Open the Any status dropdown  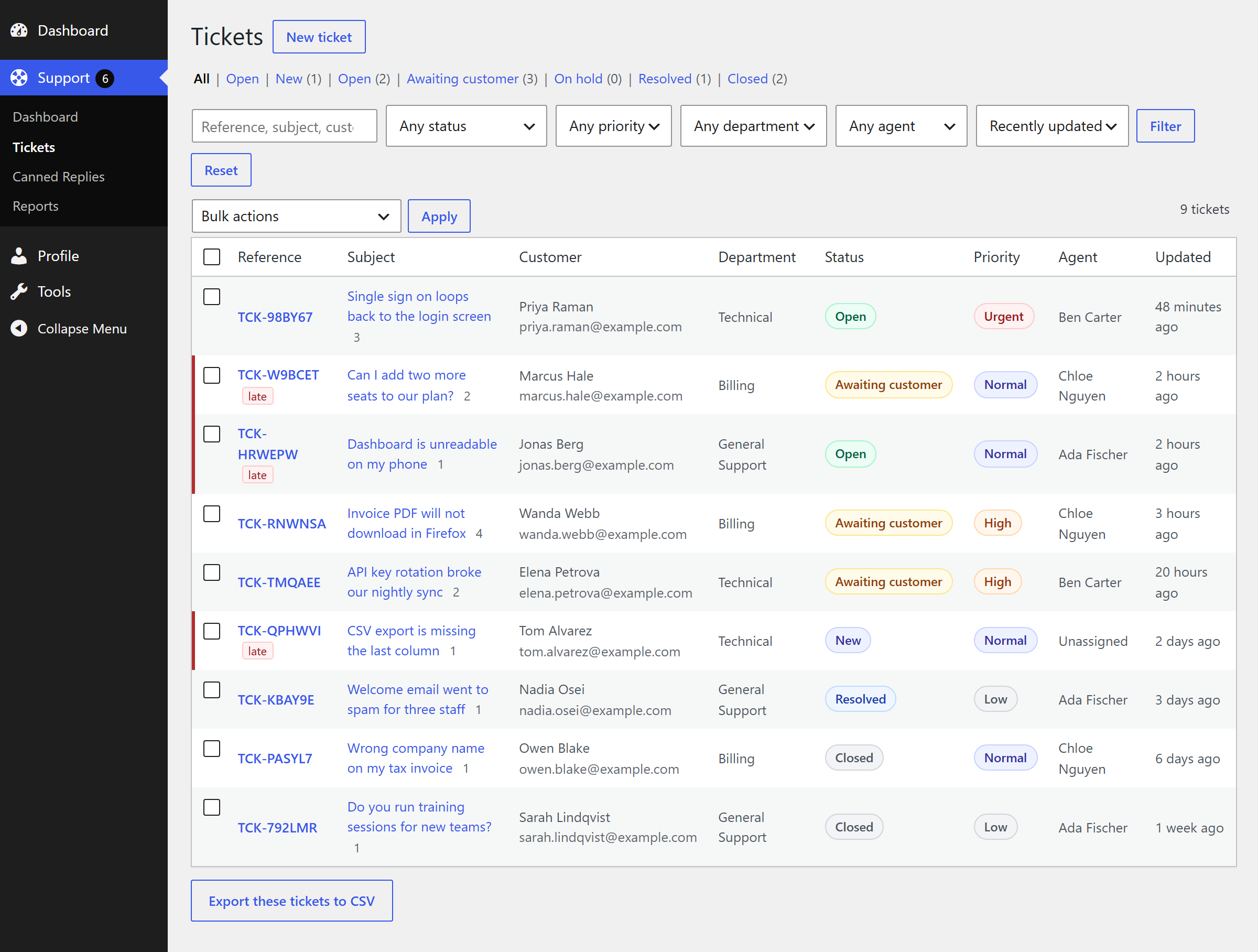pyautogui.click(x=466, y=126)
